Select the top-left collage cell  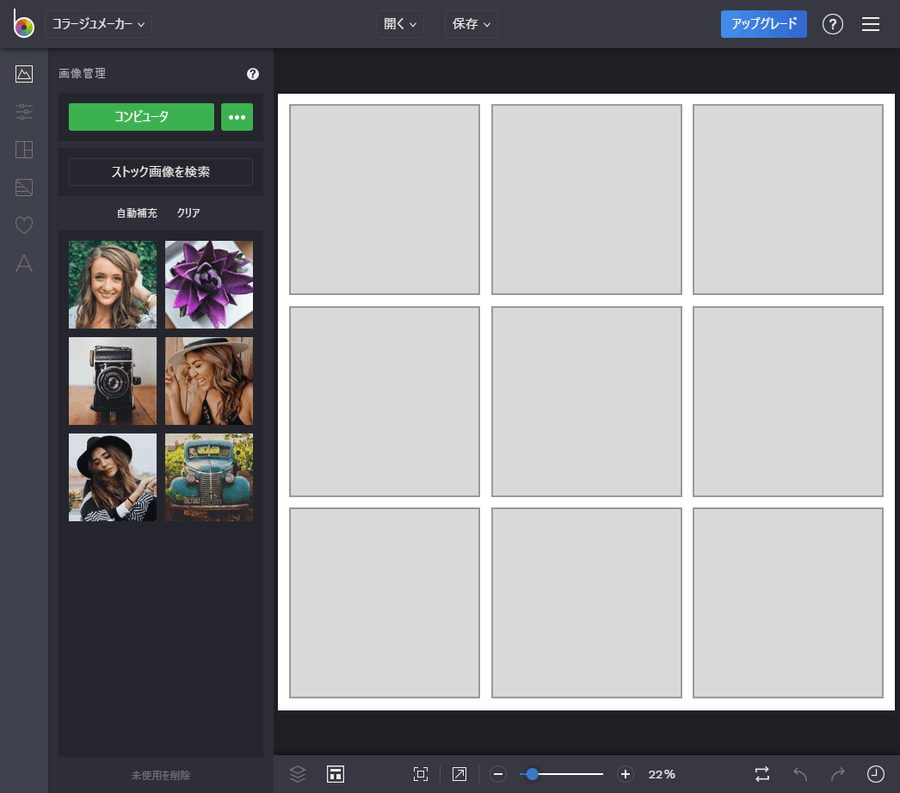click(x=385, y=199)
